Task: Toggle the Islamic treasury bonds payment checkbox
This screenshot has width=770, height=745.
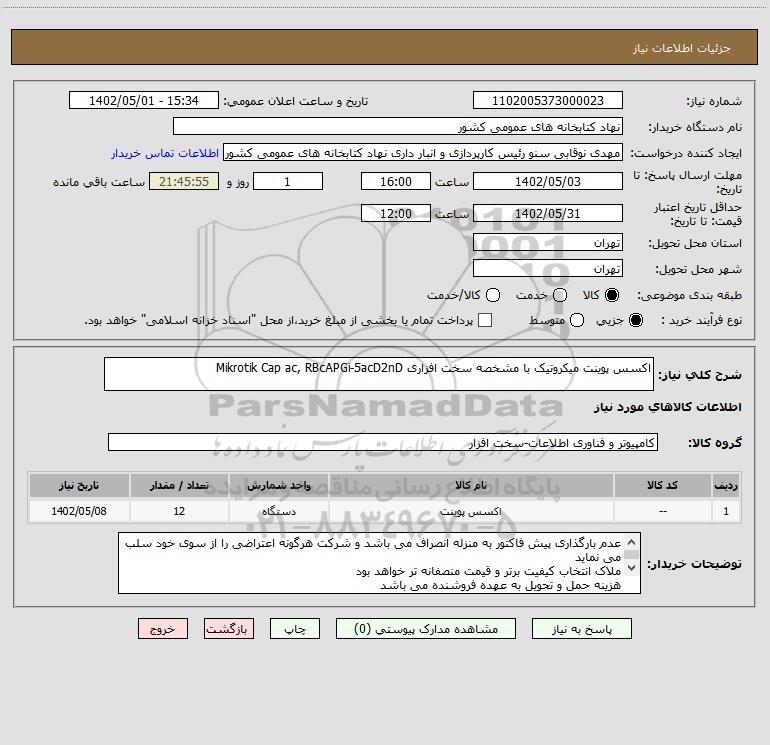Action: (485, 320)
